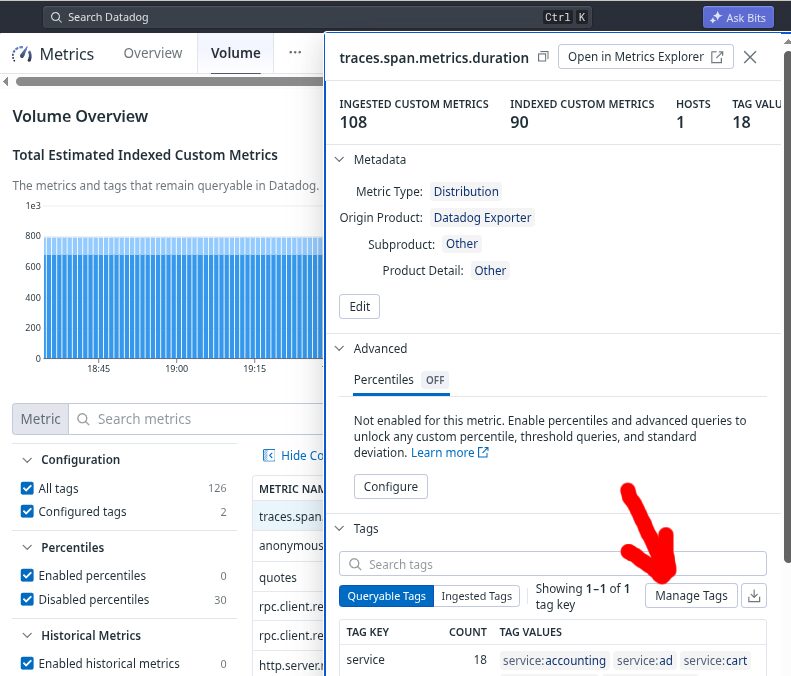The height and width of the screenshot is (676, 791).
Task: Click the Datadog Exporter origin tag
Action: [x=482, y=218]
